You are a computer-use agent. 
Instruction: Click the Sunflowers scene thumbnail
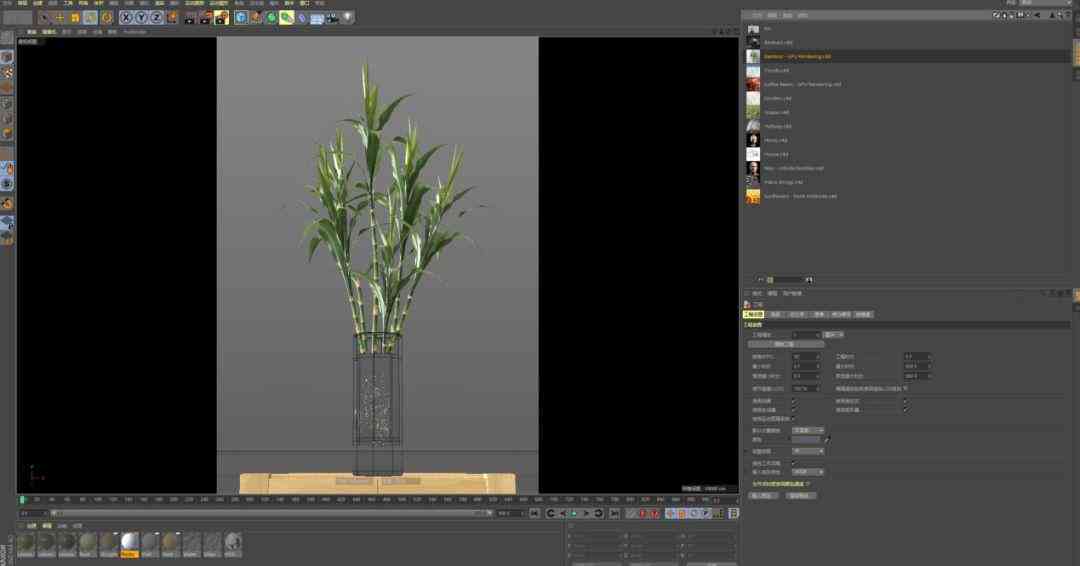click(753, 196)
